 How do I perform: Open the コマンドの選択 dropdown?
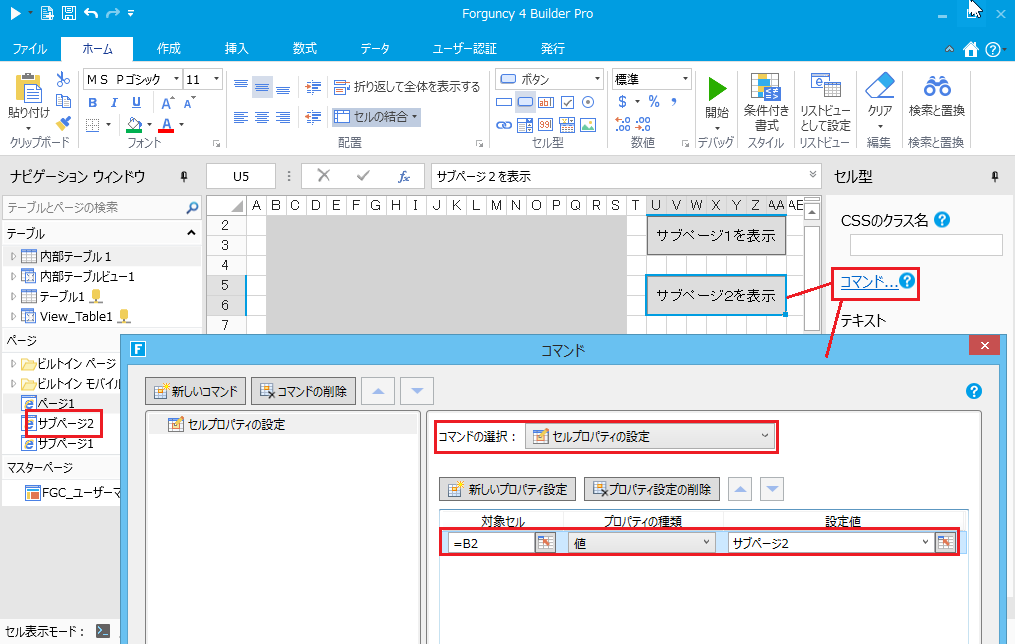651,436
